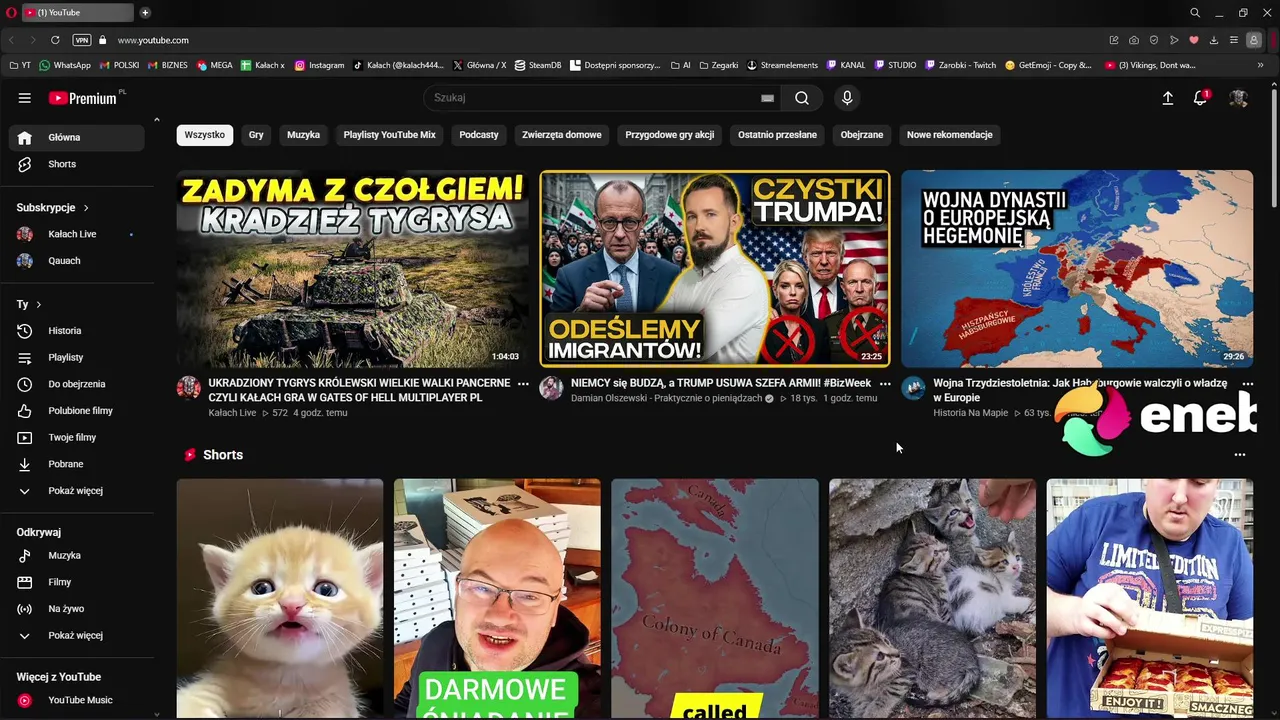Open the account avatar menu

tap(1238, 98)
